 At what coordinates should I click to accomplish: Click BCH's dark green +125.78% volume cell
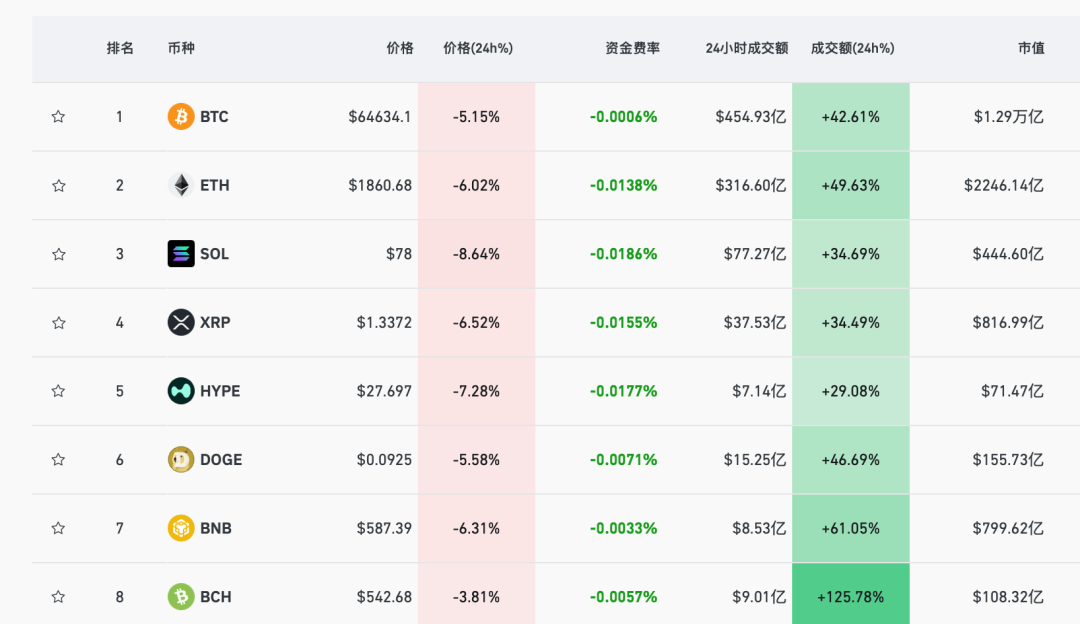850,597
